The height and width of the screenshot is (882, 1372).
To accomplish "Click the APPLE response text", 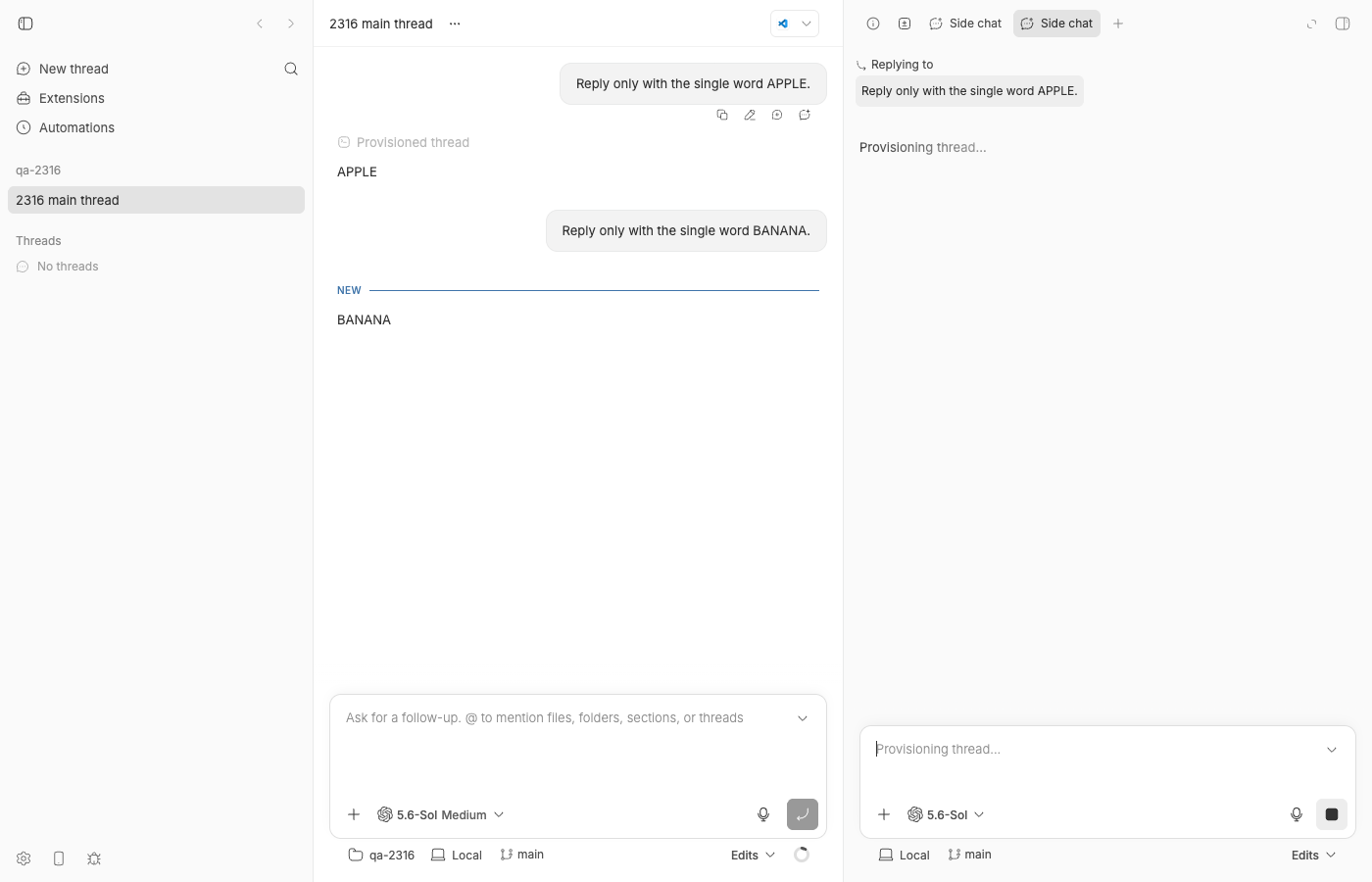I will [357, 171].
